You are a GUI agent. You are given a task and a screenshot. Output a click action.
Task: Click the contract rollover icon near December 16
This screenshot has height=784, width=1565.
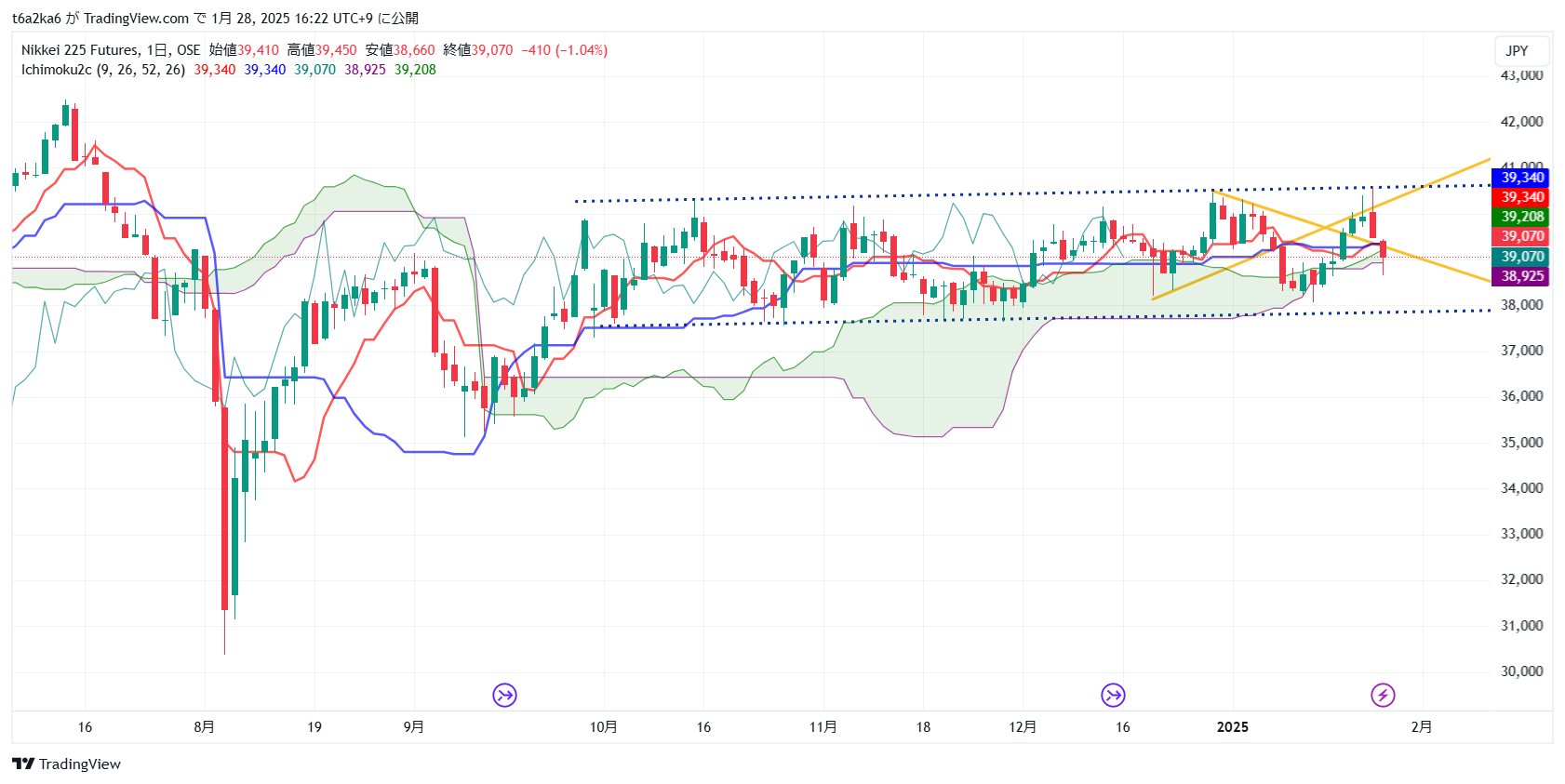tap(1113, 695)
